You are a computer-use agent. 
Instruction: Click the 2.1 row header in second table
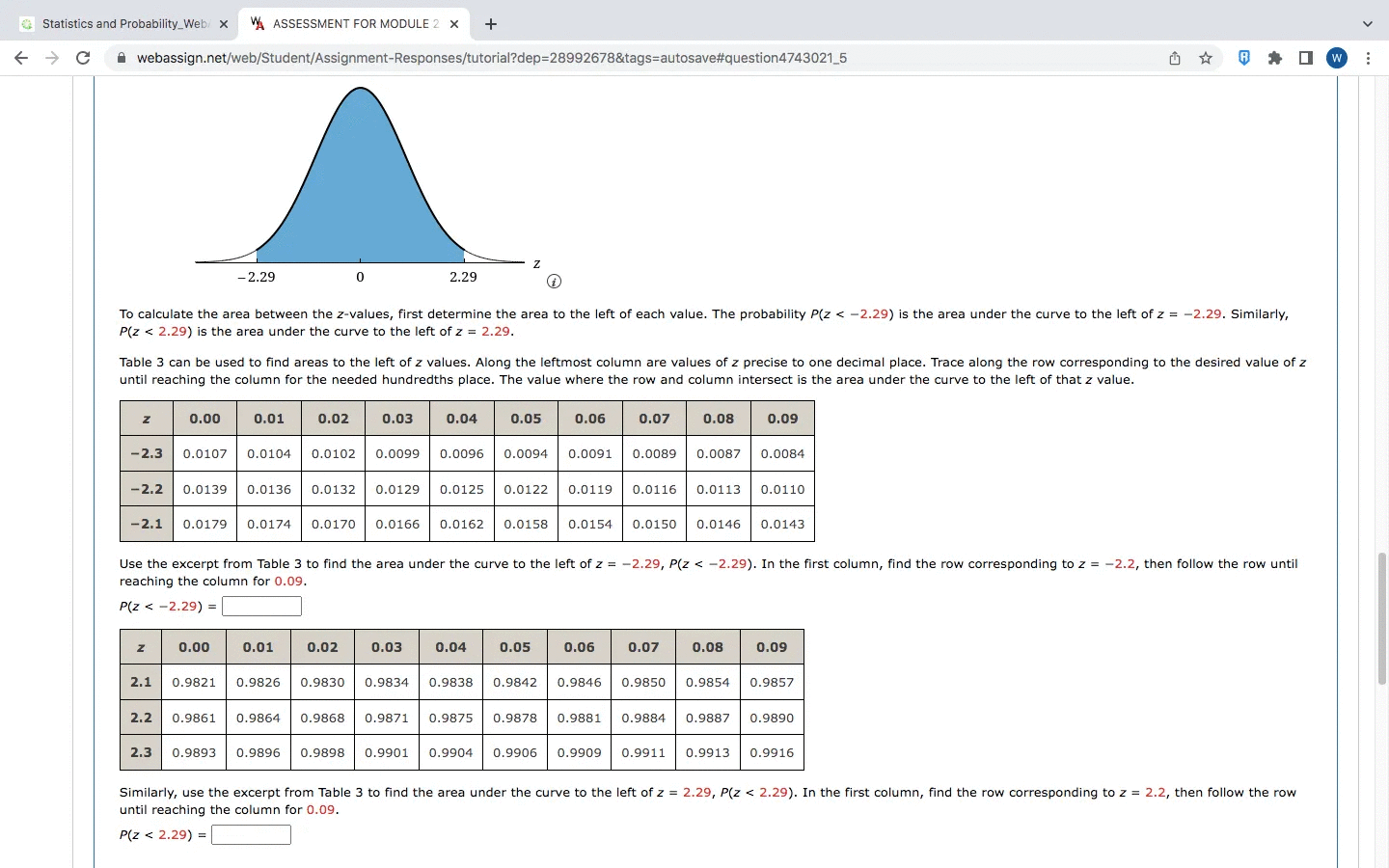tap(141, 682)
